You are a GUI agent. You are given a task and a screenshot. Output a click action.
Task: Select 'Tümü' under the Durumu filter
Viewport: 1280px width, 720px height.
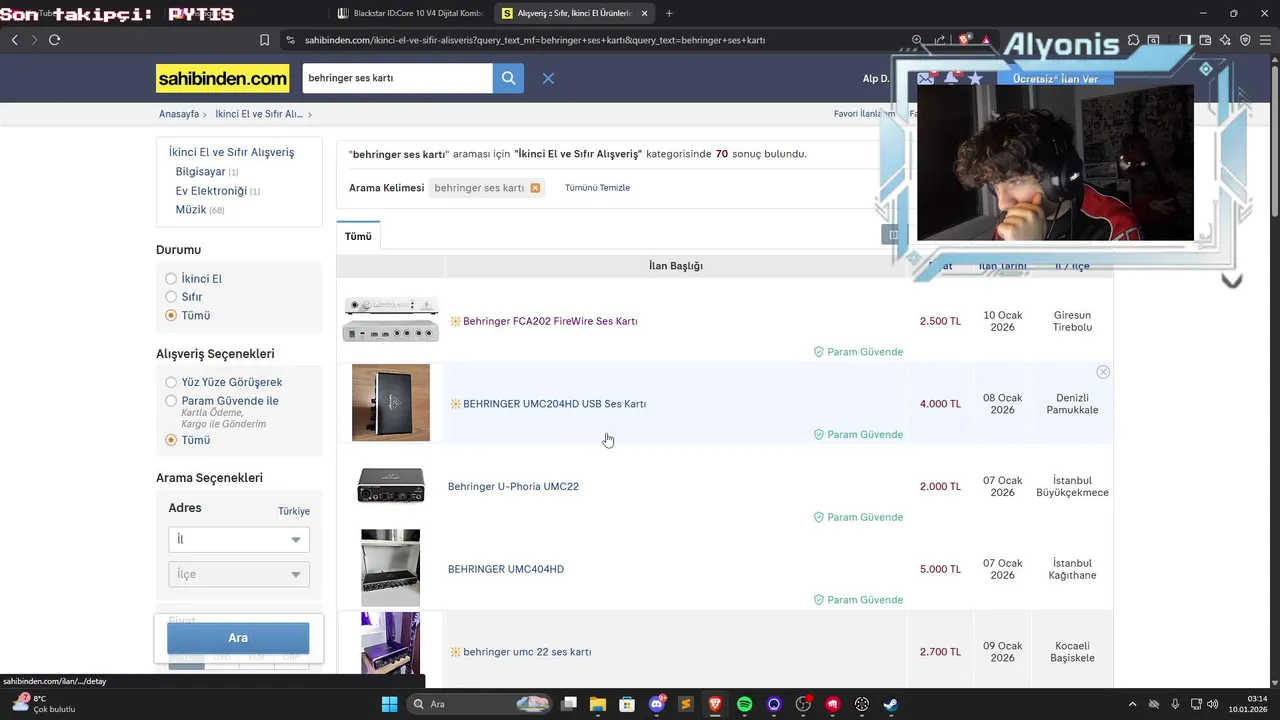pos(171,315)
